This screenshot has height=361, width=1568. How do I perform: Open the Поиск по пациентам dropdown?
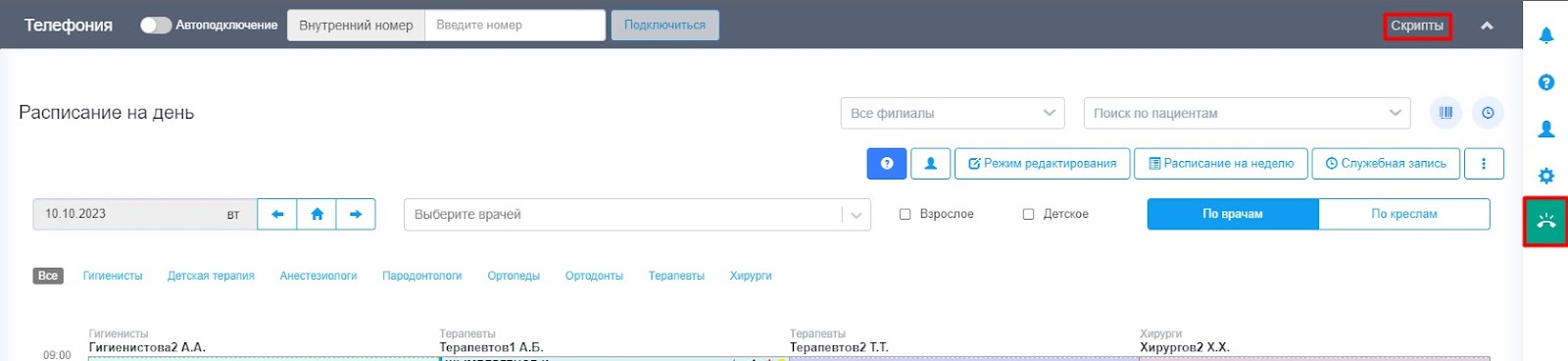(1247, 113)
